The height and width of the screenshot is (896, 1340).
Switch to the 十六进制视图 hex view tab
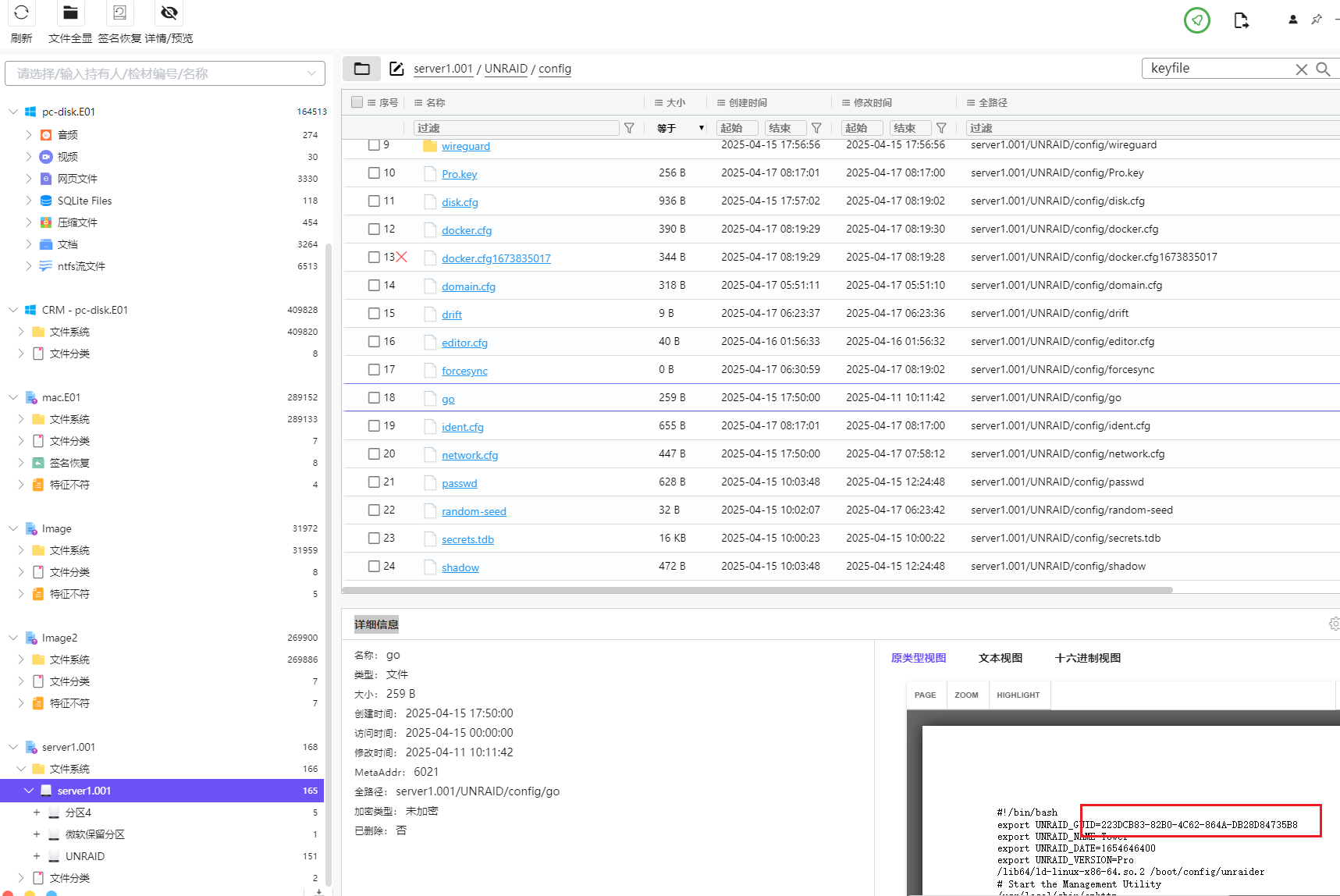pyautogui.click(x=1088, y=658)
